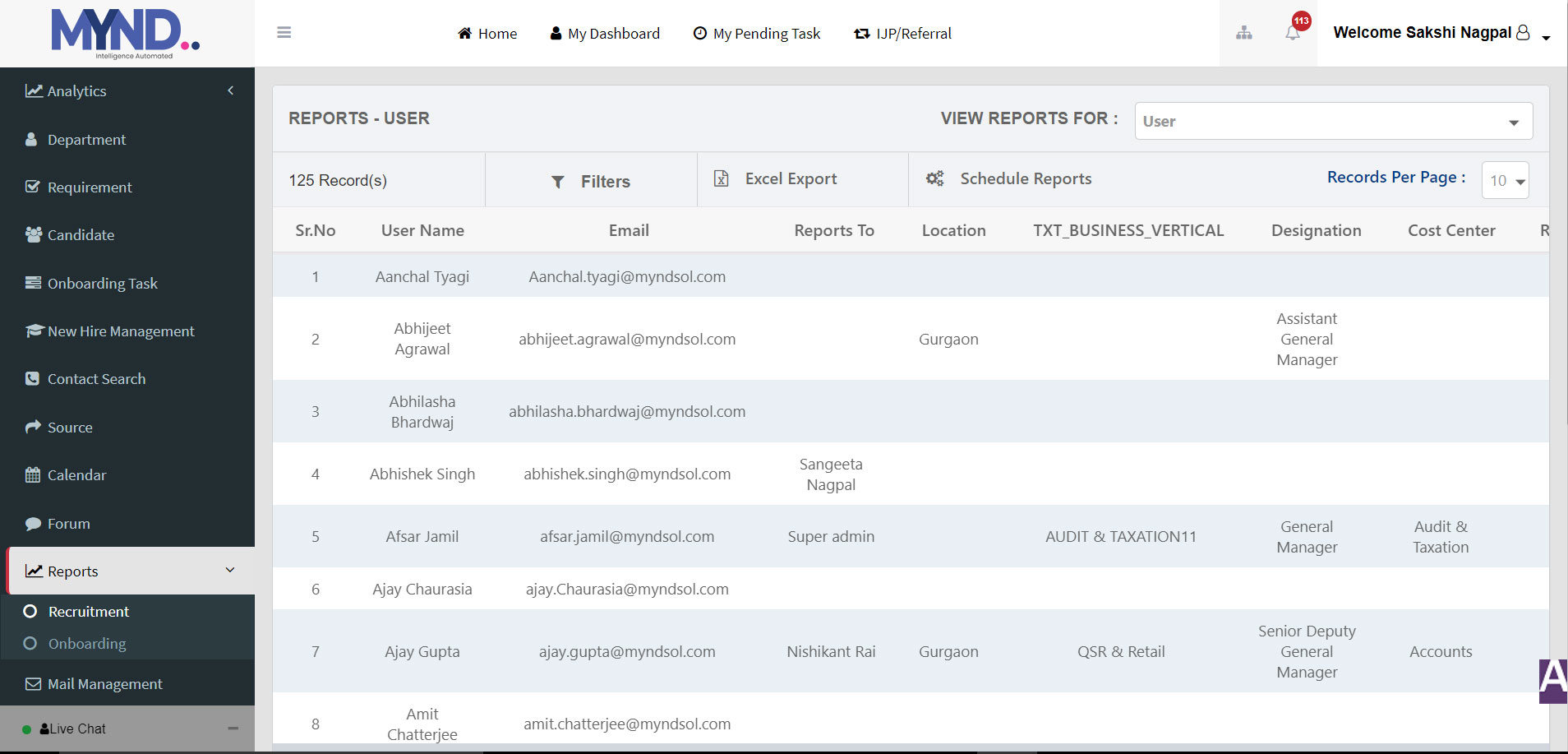Image resolution: width=1568 pixels, height=754 pixels.
Task: Expand the user account dropdown arrow
Action: point(1546,38)
